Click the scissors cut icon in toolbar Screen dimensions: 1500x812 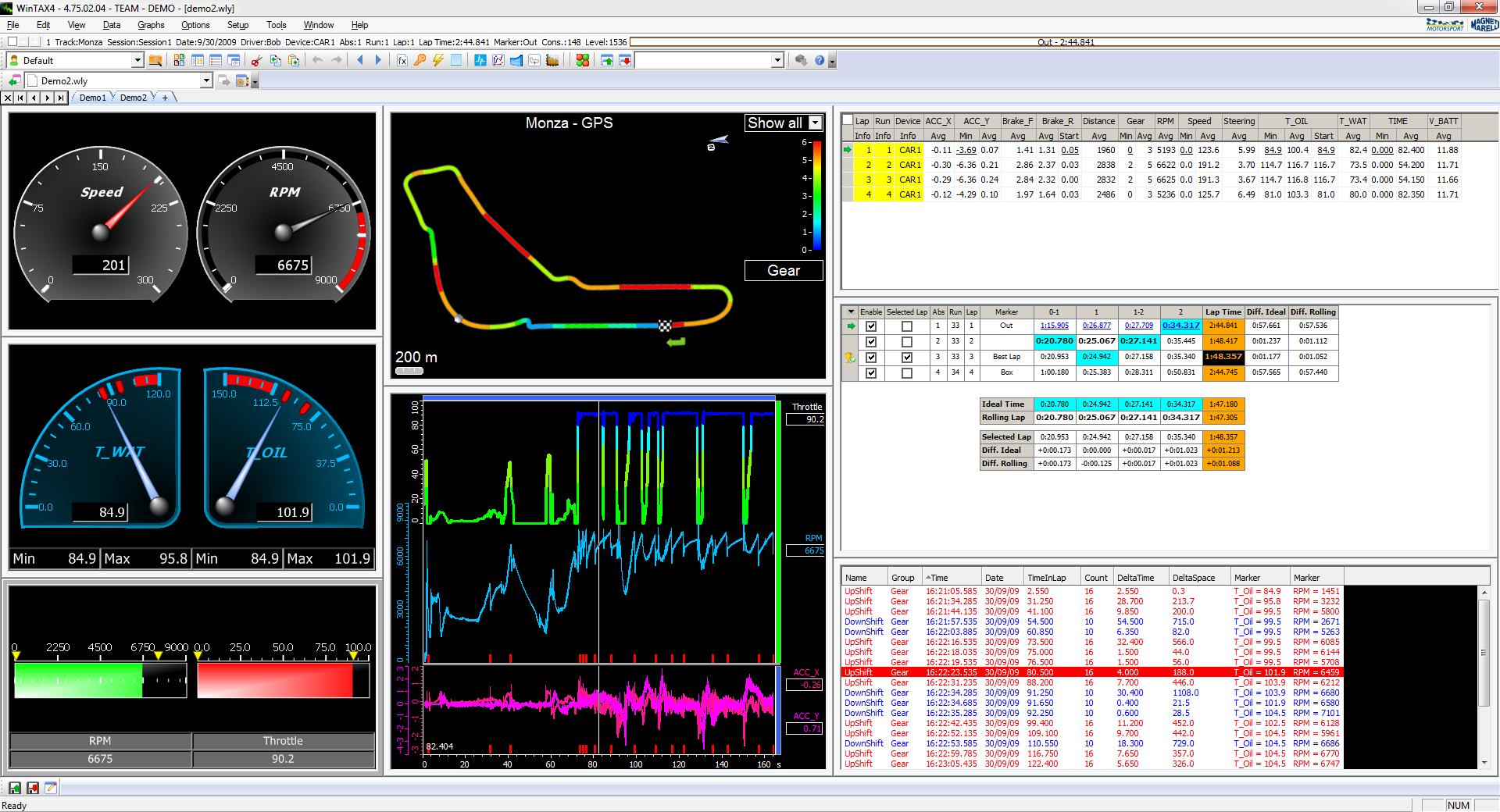pyautogui.click(x=256, y=60)
